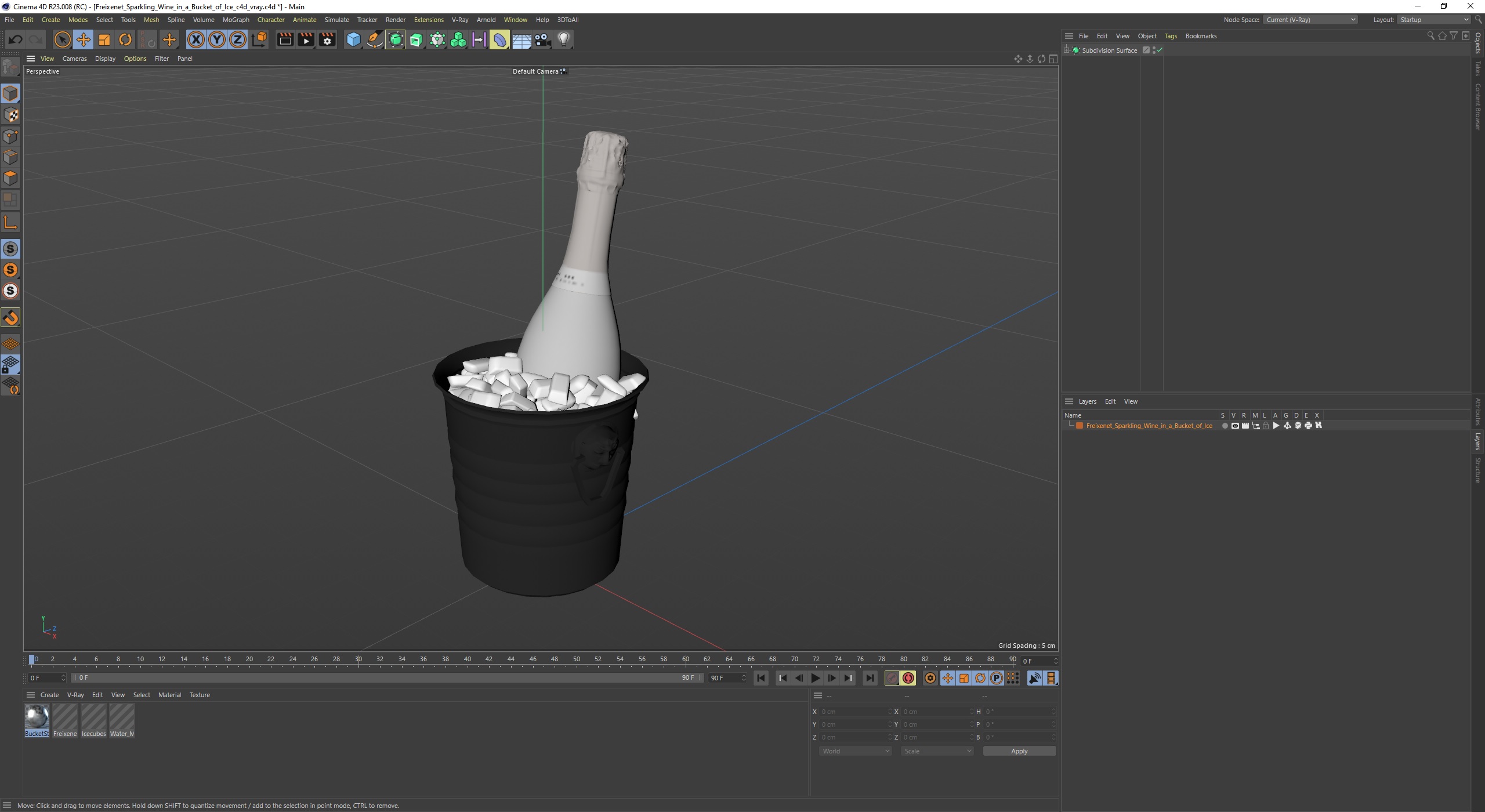
Task: Open the viewport Cameras menu
Action: [74, 59]
